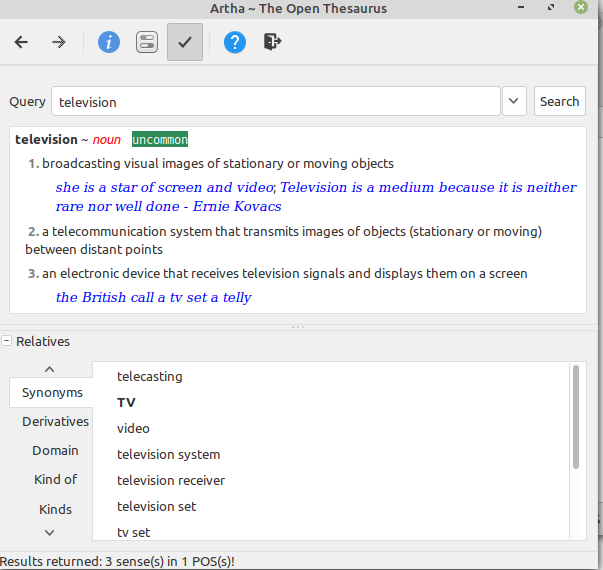This screenshot has height=570, width=603.
Task: Click the tabs scroll-up chevron
Action: [49, 369]
